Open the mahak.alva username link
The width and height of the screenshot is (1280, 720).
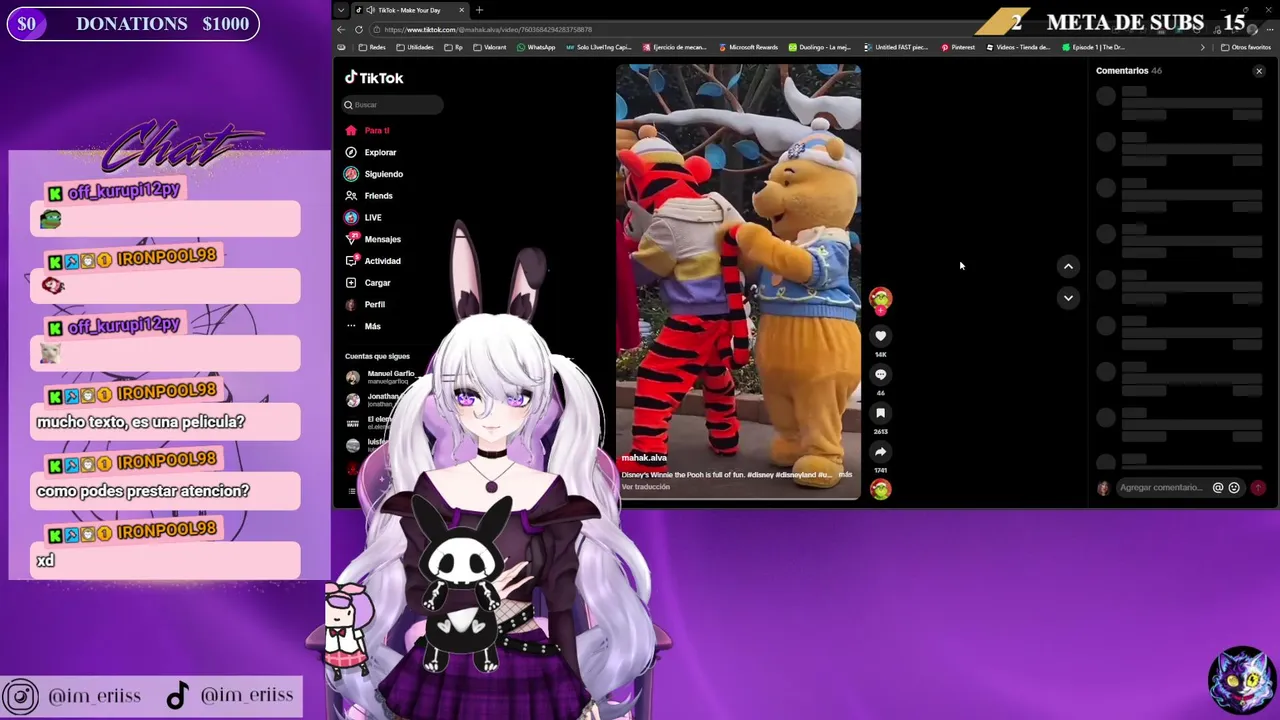[644, 458]
